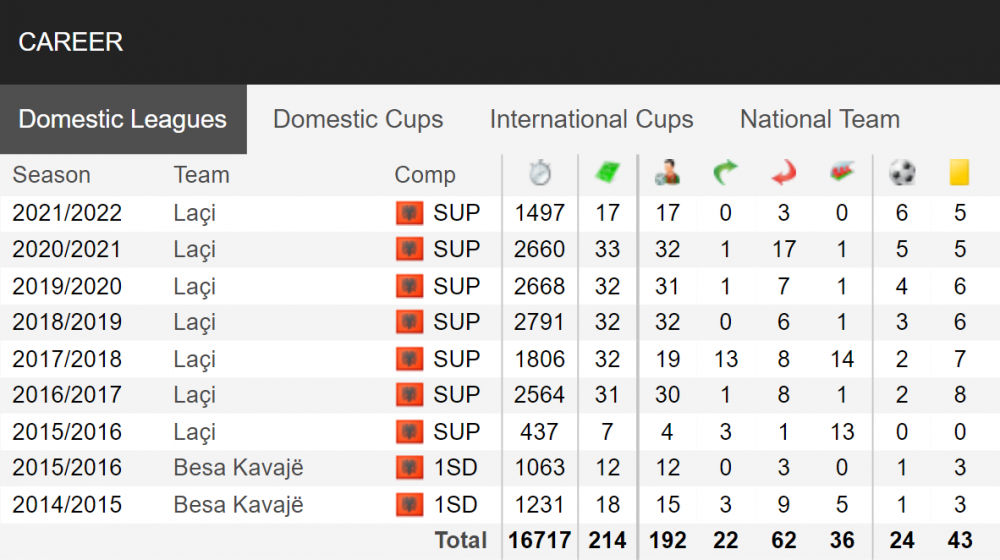The height and width of the screenshot is (560, 1000).
Task: Open Laçi team link for 2020/2021 season
Action: pos(195,250)
